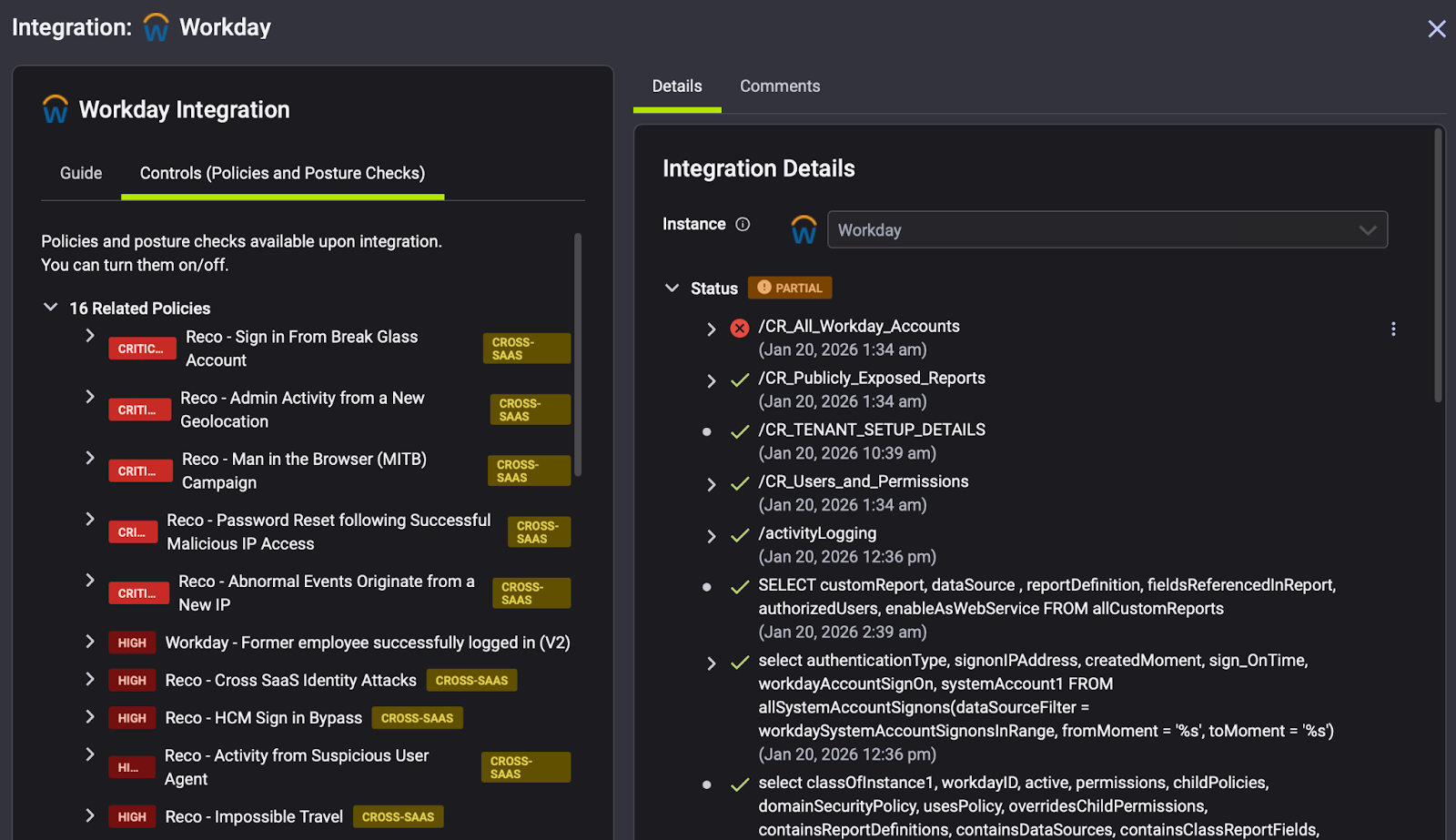Click green checkmark on SELECT customReport query

pyautogui.click(x=740, y=587)
